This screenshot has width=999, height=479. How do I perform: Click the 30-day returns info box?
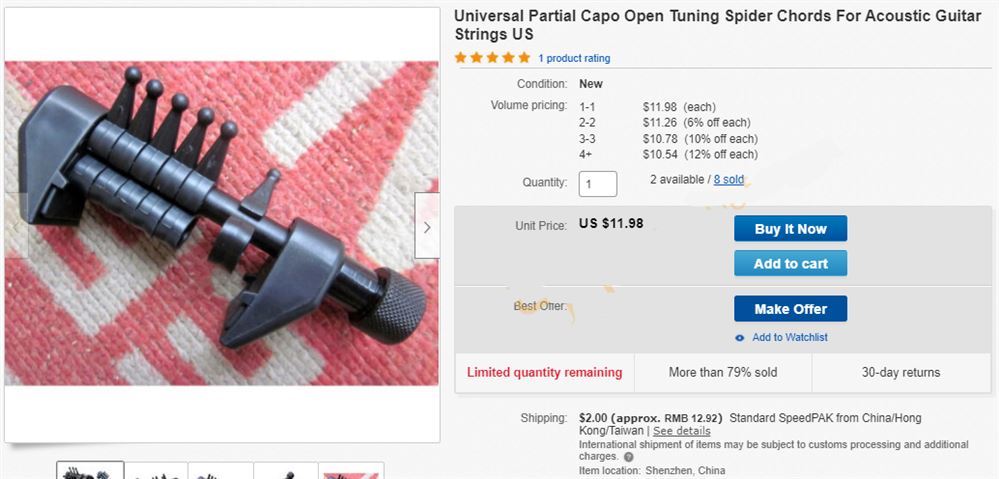[x=901, y=373]
